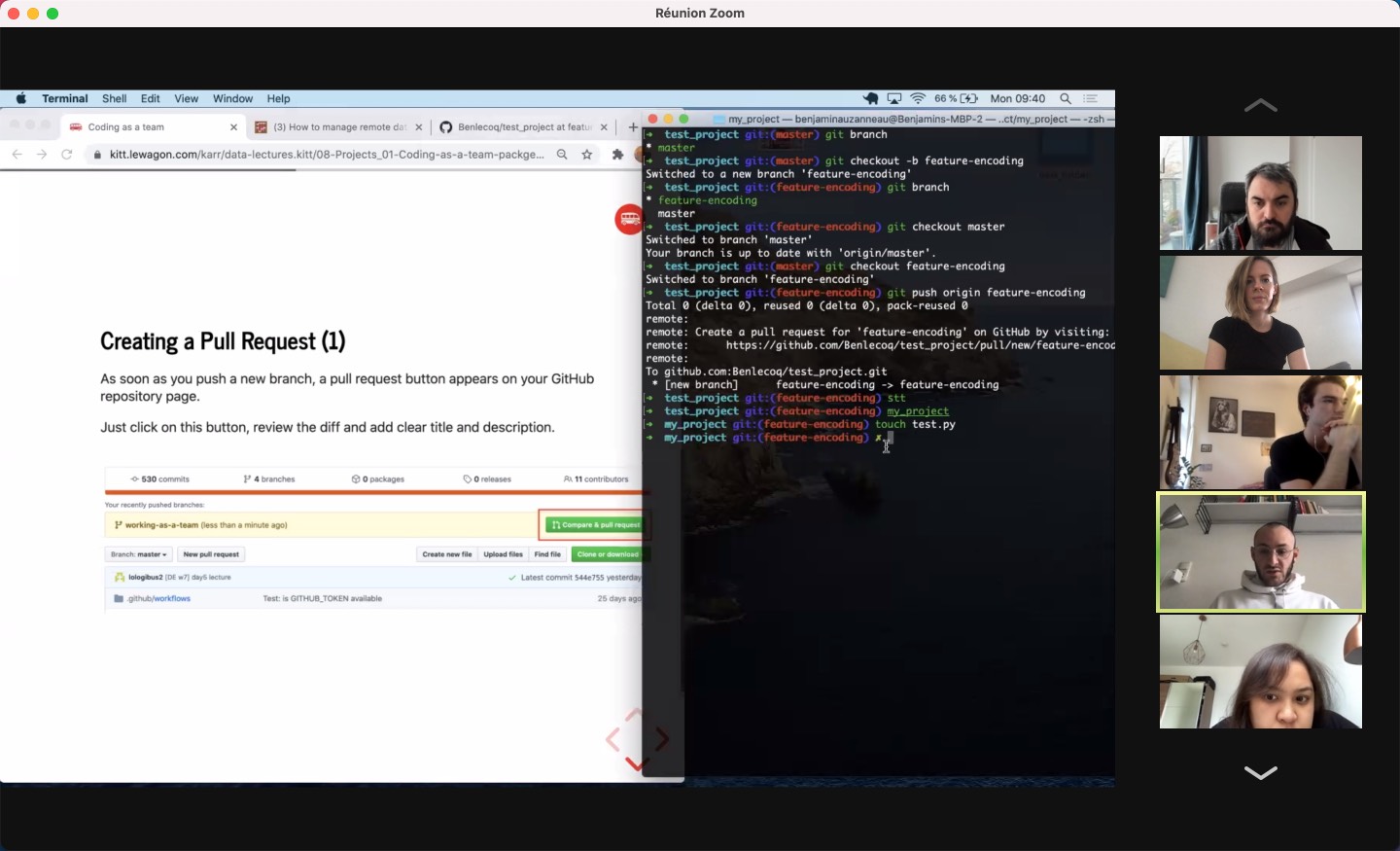The width and height of the screenshot is (1400, 851).
Task: Click the 'Creating a Pull Request (1)' heading
Action: (223, 341)
